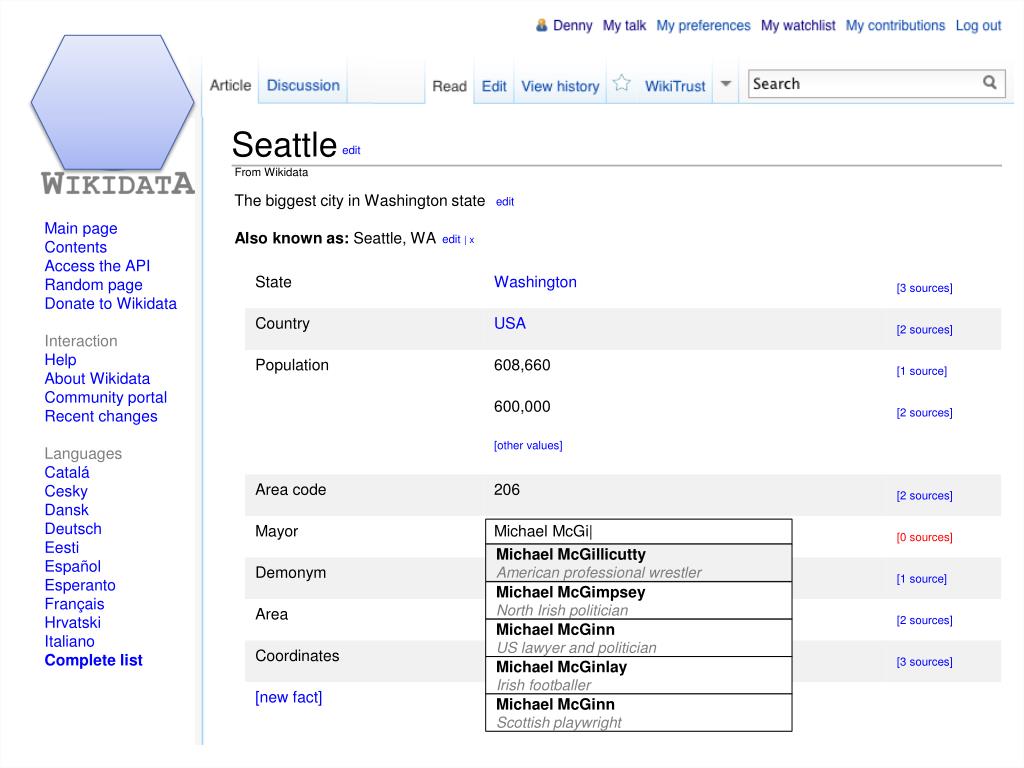Click edit next to the description
Viewport: 1024px width, 768px height.
click(505, 202)
